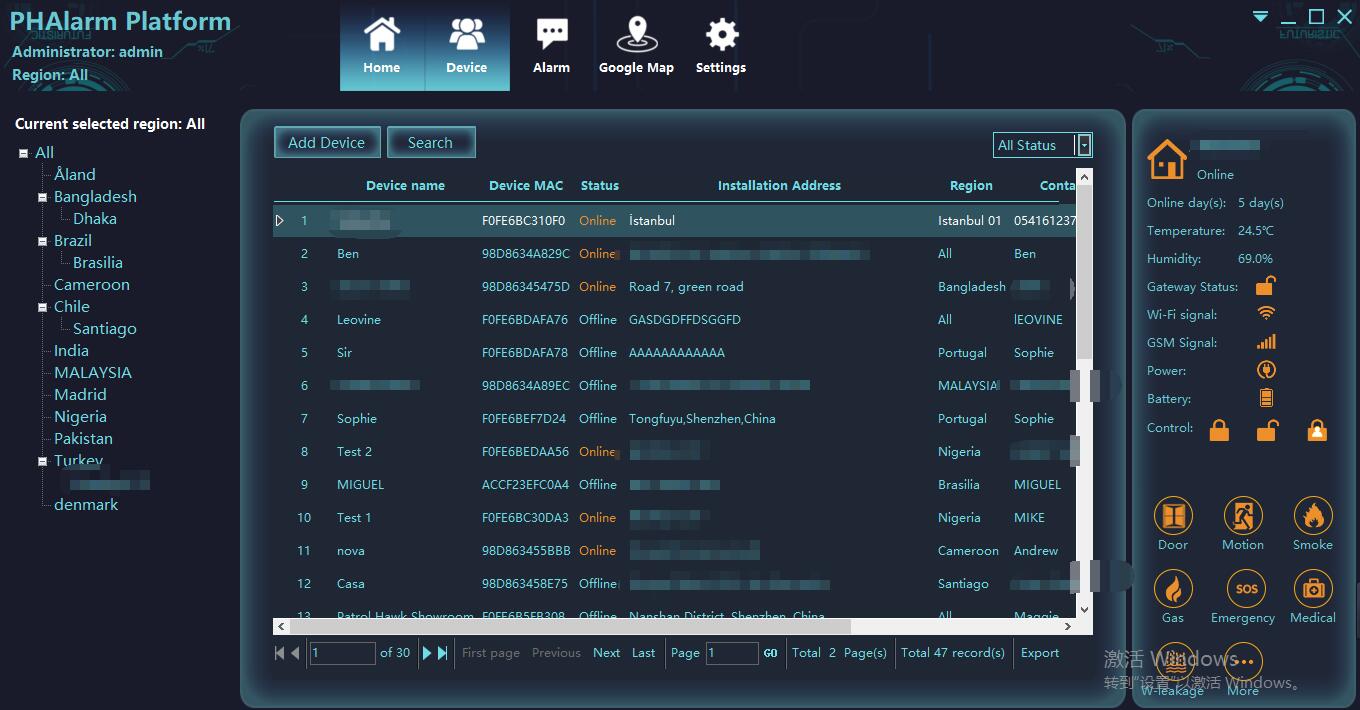
Task: Select MALAYSIA in the region tree
Action: point(93,372)
